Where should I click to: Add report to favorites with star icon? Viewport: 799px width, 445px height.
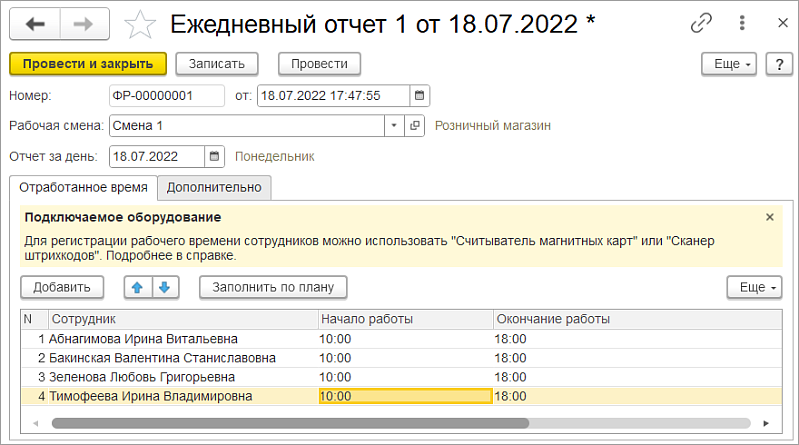pyautogui.click(x=140, y=24)
